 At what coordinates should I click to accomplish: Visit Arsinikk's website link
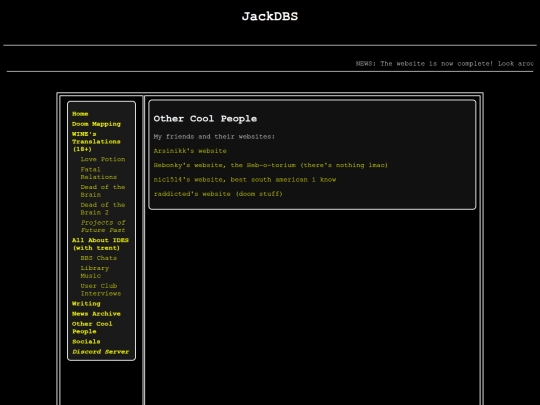click(x=190, y=151)
